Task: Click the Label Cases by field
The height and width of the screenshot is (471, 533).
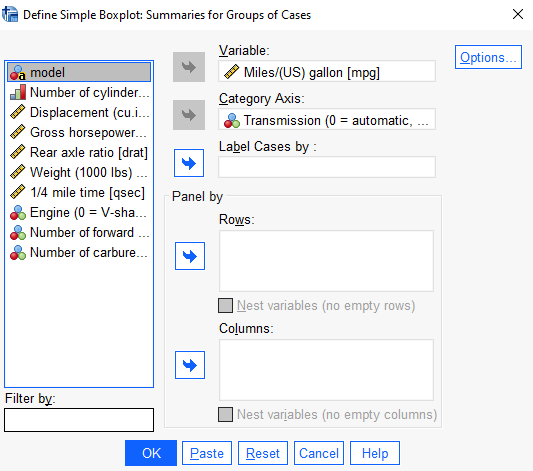Action: pyautogui.click(x=327, y=167)
